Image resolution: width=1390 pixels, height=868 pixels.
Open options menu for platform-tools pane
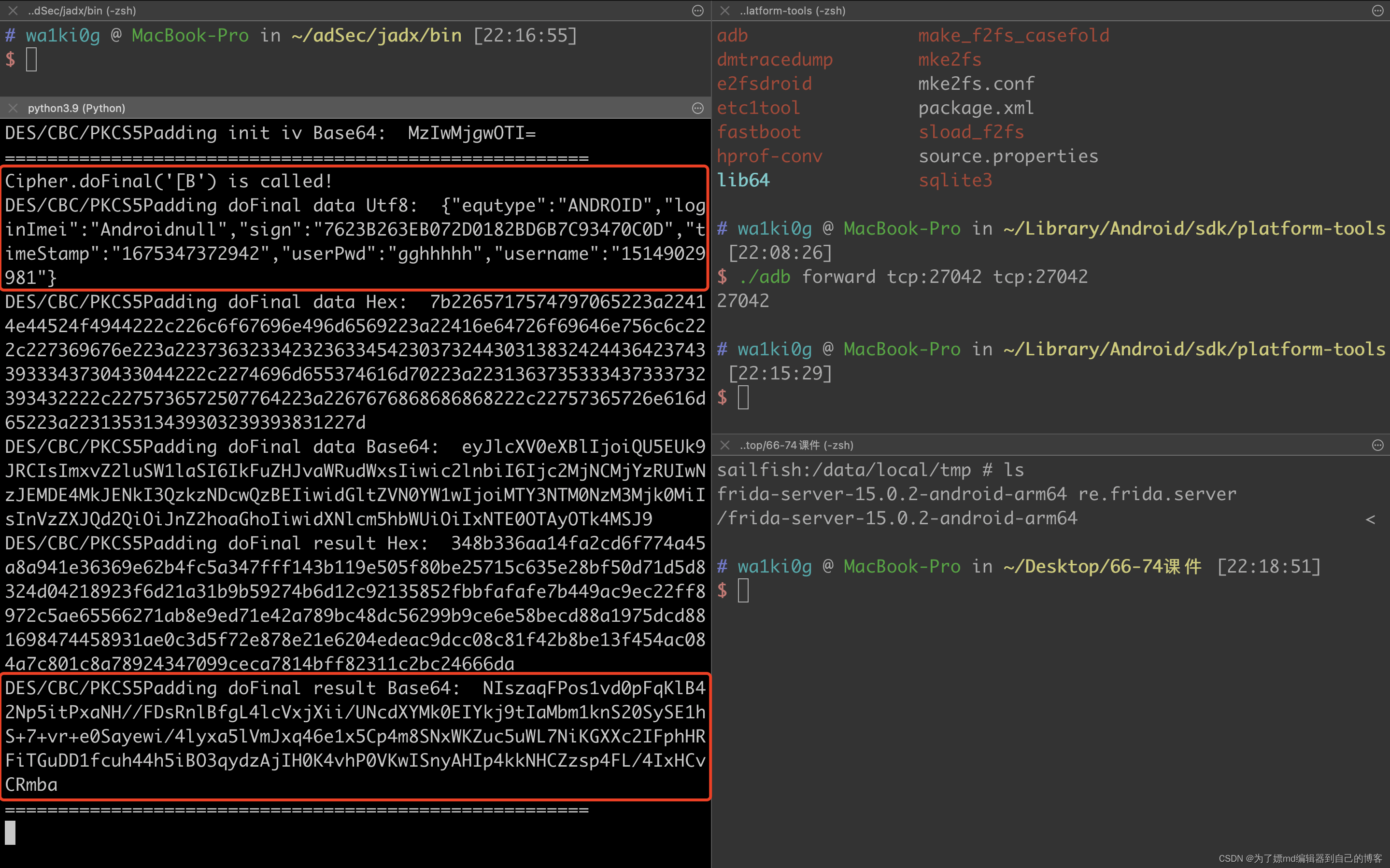(1377, 10)
